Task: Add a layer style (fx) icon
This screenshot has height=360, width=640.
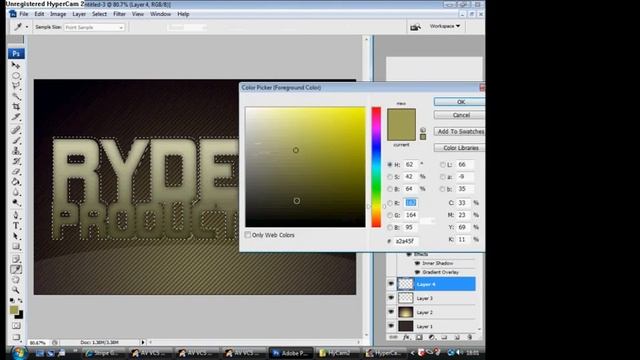Action: click(406, 337)
